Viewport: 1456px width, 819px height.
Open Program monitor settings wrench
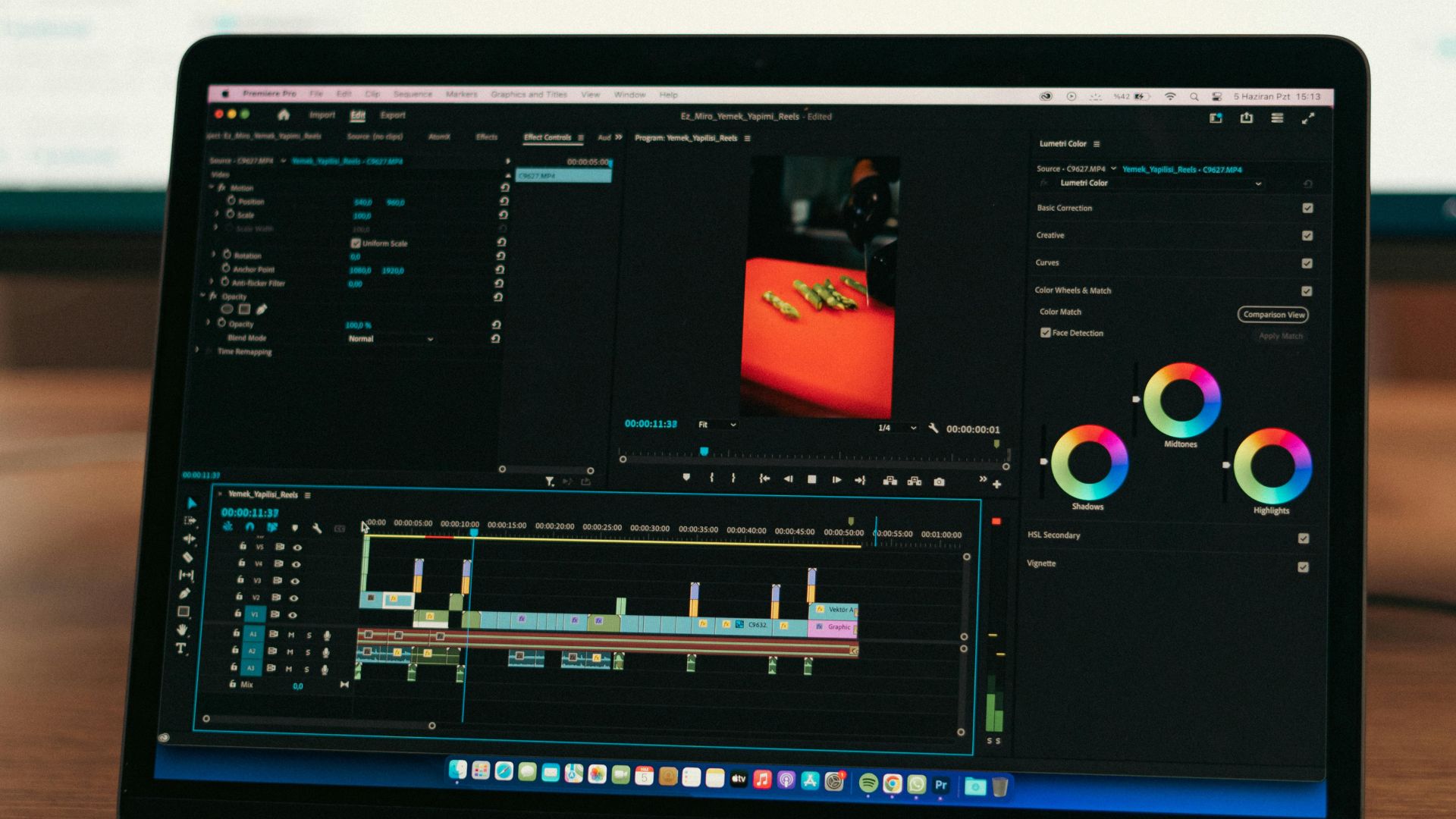click(x=934, y=428)
